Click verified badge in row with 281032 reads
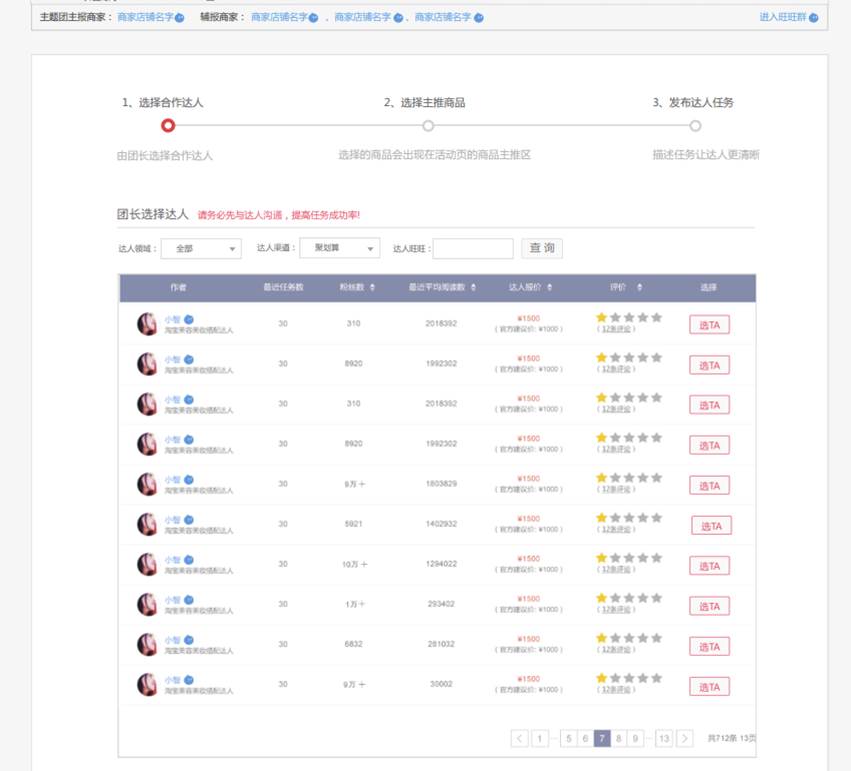 click(x=189, y=640)
